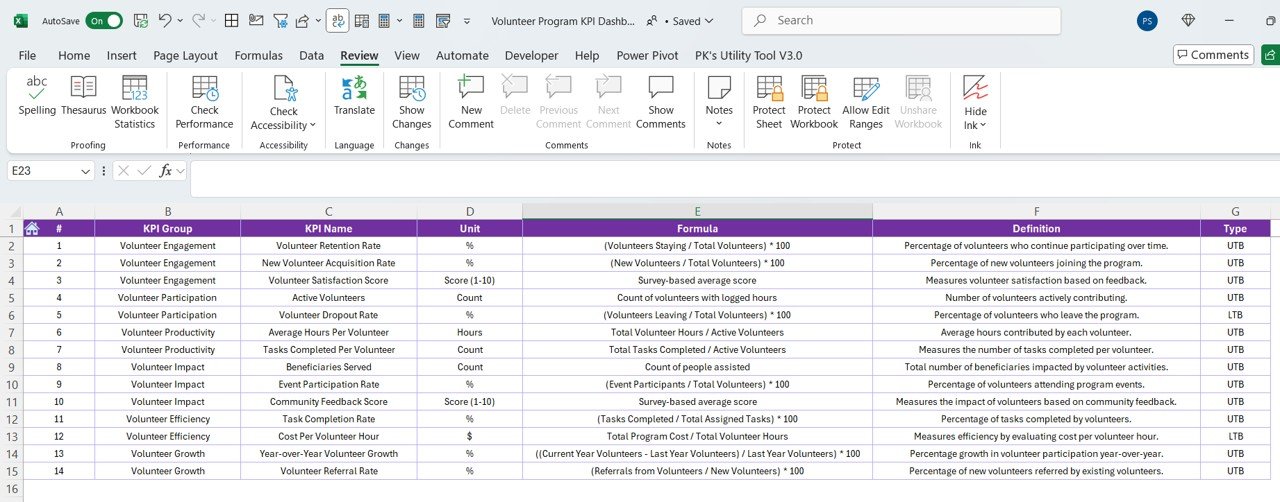Click the Comments button top right
Image resolution: width=1280 pixels, height=502 pixels.
click(1213, 55)
